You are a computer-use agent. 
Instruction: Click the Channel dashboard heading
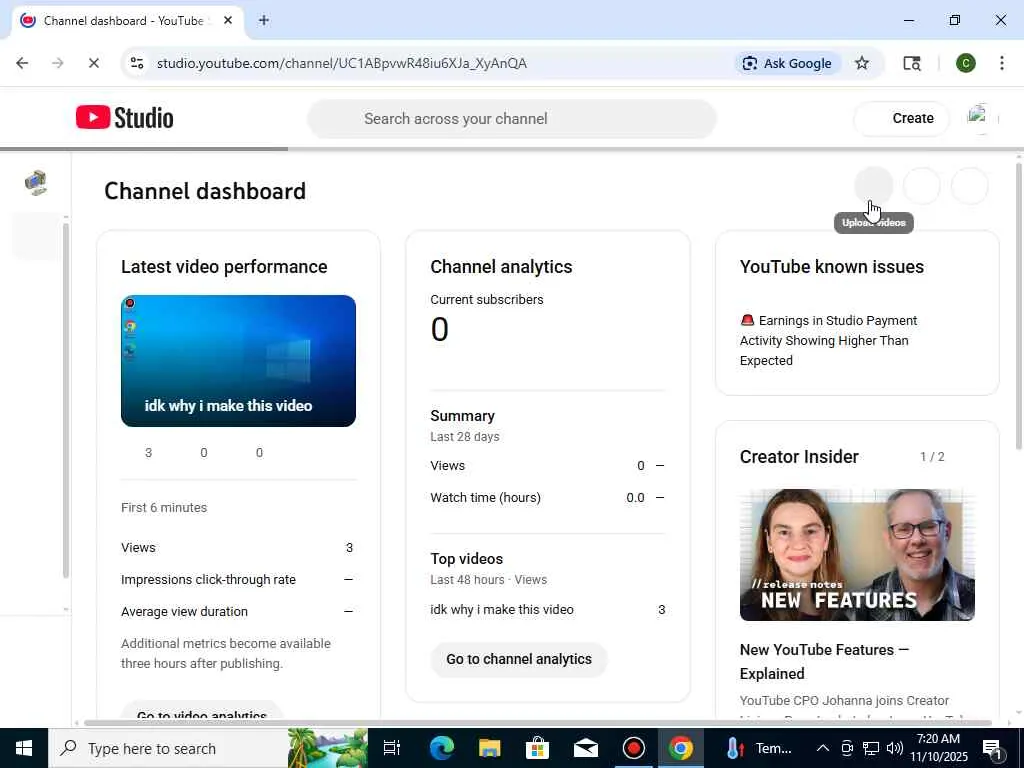pos(205,191)
